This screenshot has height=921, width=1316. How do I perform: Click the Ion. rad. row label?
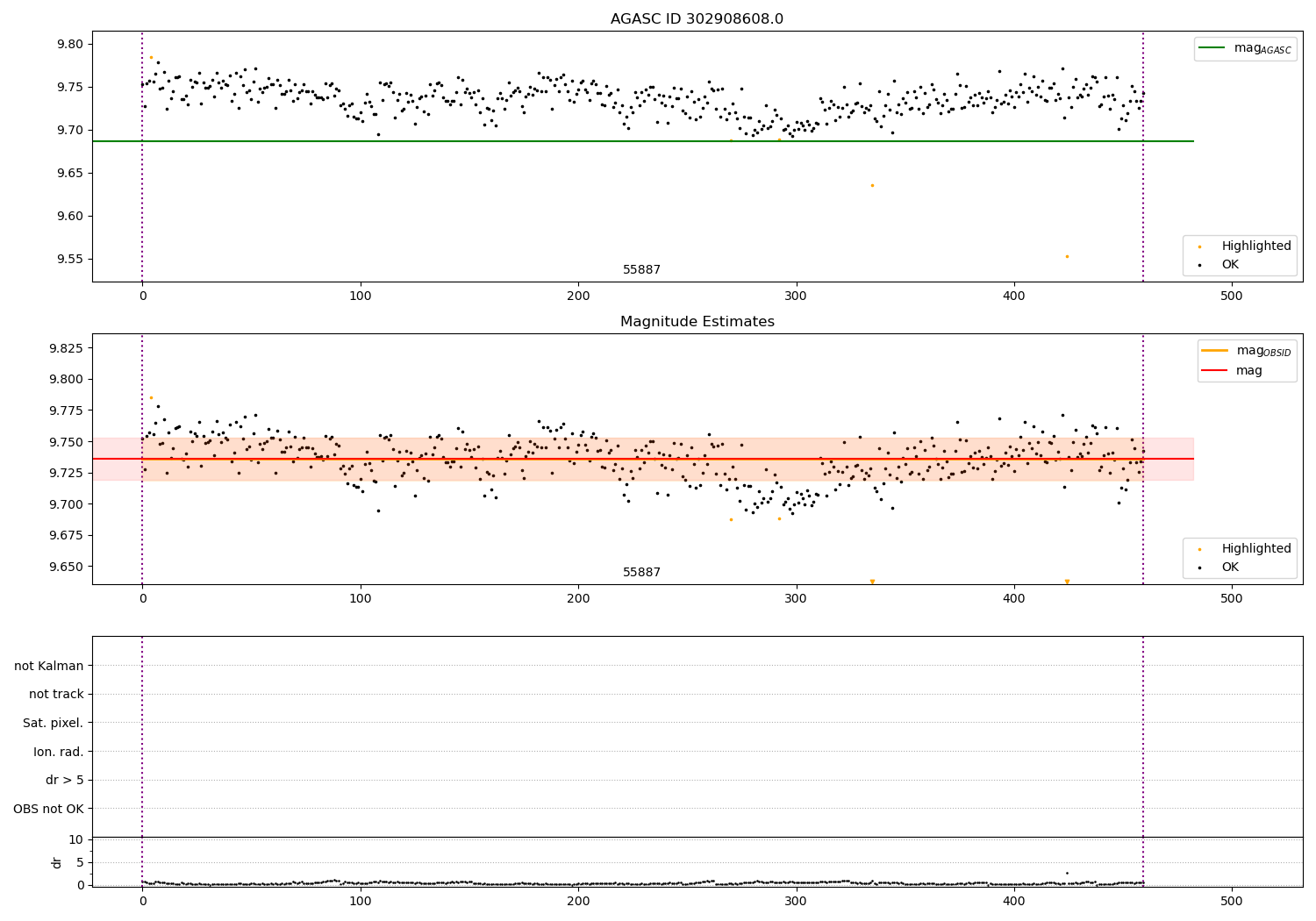tap(59, 752)
